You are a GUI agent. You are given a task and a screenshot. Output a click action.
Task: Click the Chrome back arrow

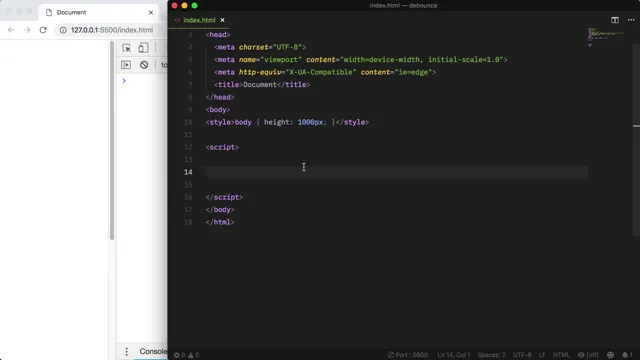(11, 30)
